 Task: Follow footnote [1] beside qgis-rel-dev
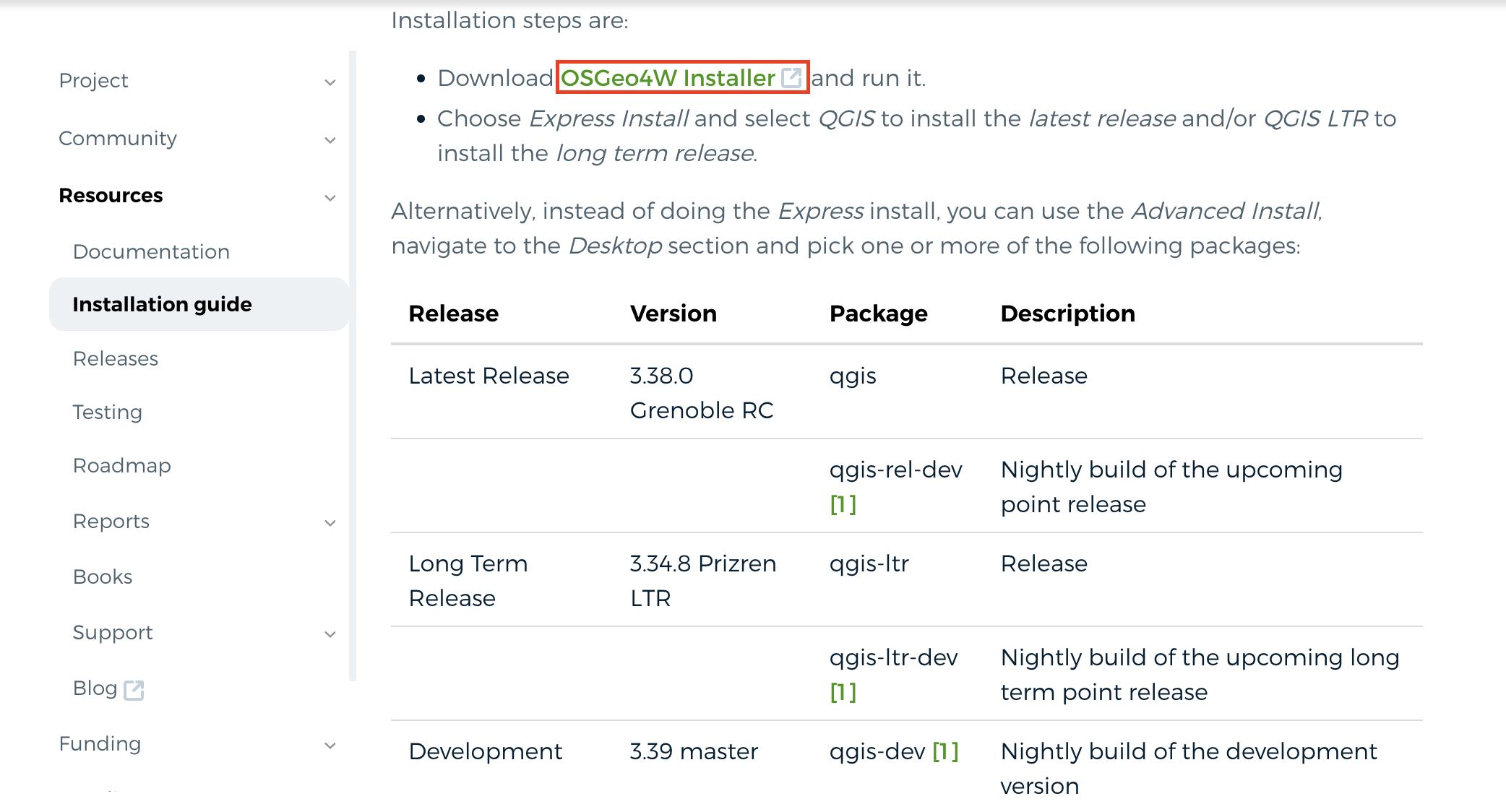pos(843,504)
